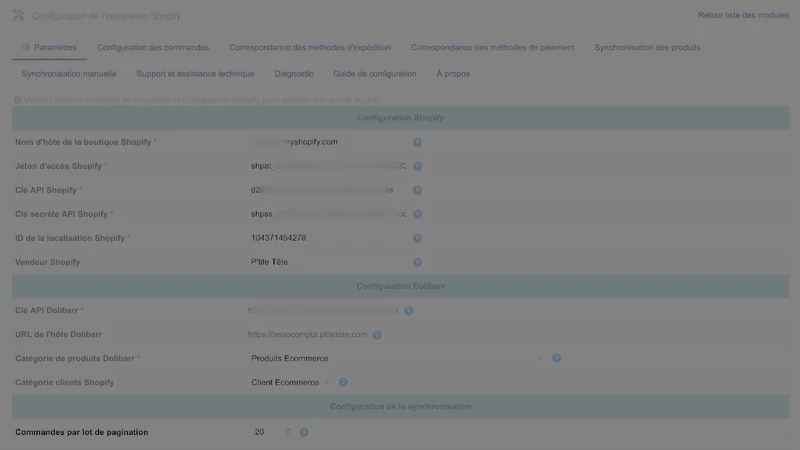The image size is (800, 450).
Task: Click the Dolibarr URL https://assocompta.ptitetete.com
Action: [308, 334]
